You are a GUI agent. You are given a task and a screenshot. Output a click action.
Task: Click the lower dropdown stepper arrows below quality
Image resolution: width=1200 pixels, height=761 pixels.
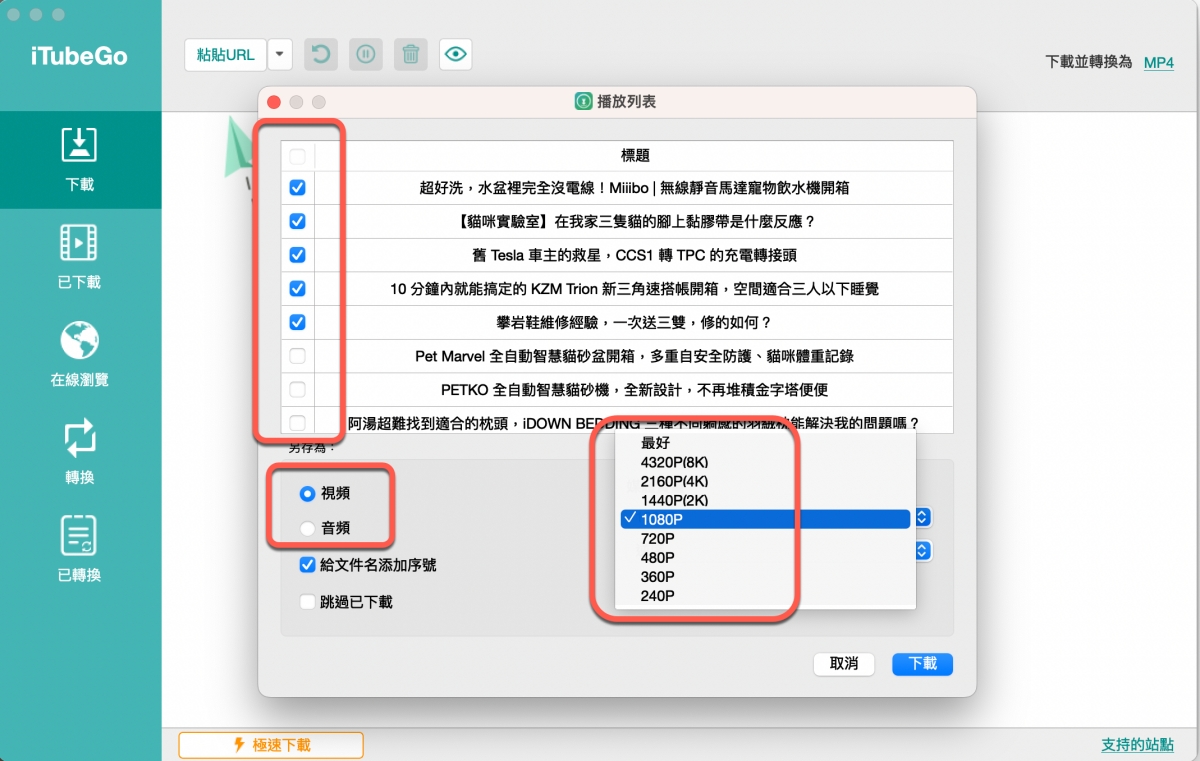(924, 551)
